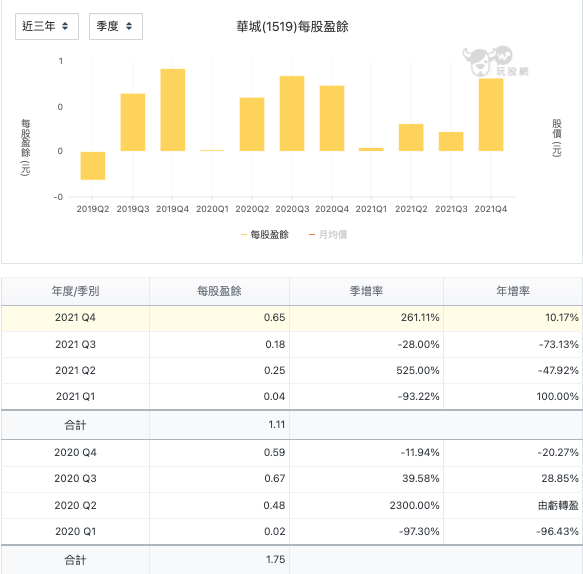Image resolution: width=583 pixels, height=574 pixels.
Task: Click the 每股盈餘 column header
Action: [219, 291]
